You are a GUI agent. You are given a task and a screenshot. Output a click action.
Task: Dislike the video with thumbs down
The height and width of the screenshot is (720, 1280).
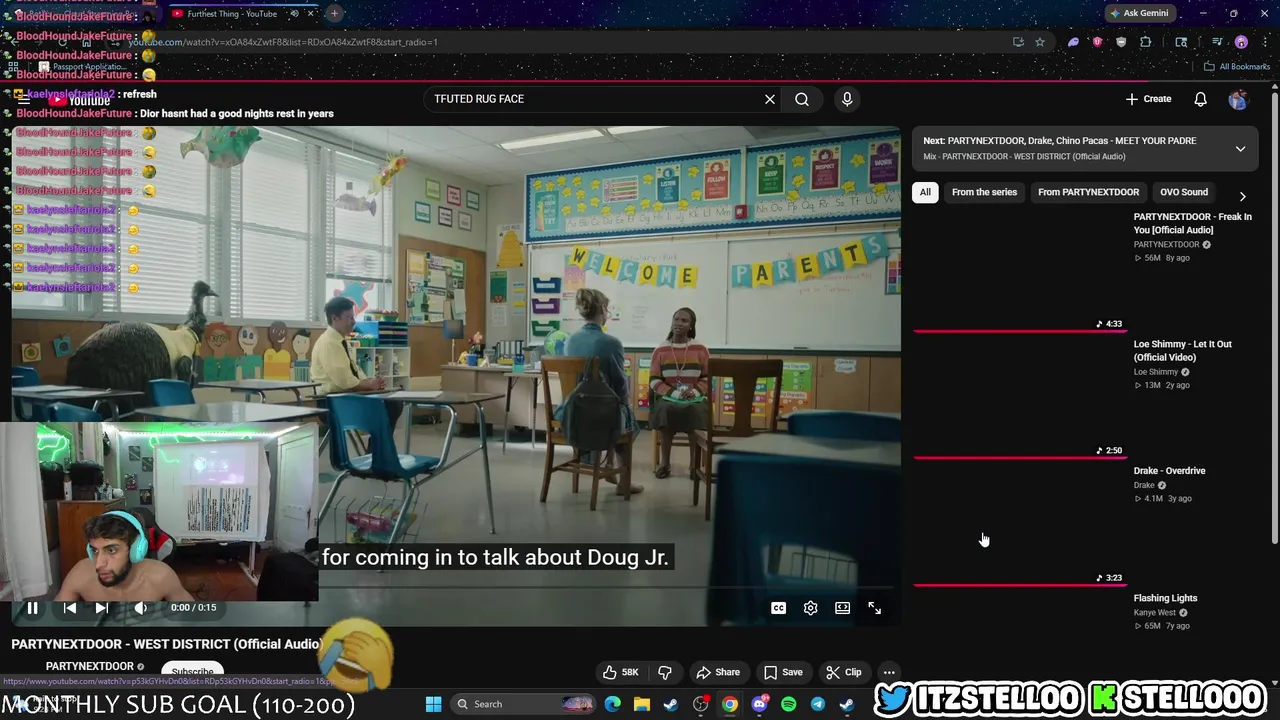tap(664, 672)
